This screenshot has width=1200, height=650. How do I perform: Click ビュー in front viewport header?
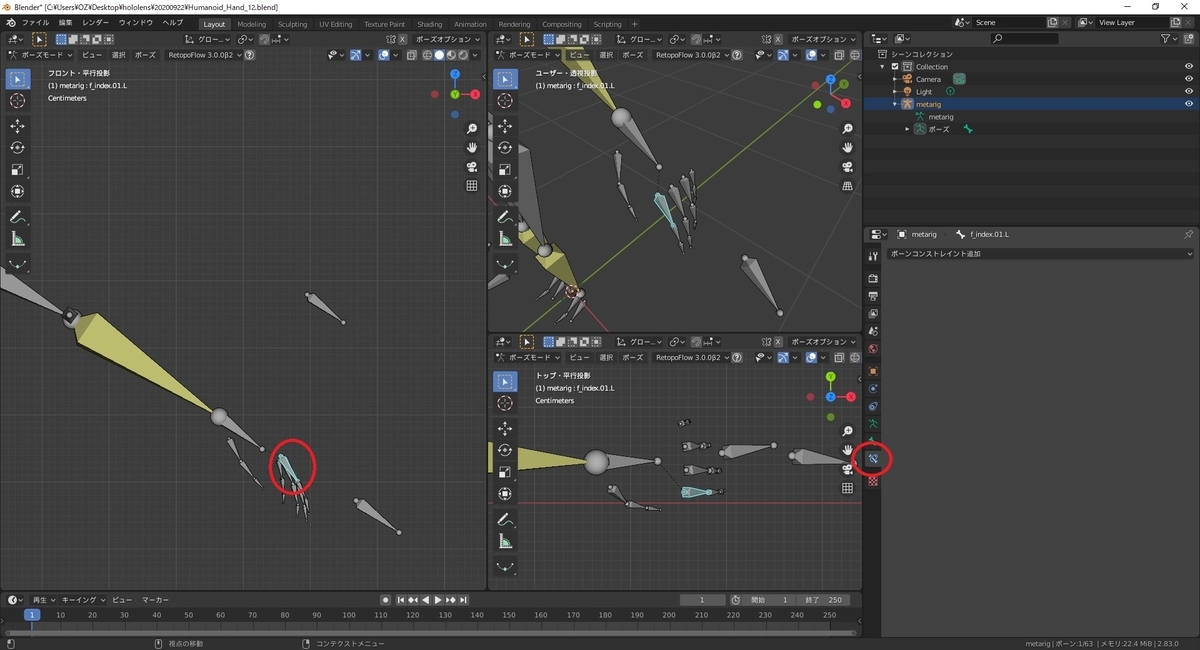pyautogui.click(x=91, y=55)
